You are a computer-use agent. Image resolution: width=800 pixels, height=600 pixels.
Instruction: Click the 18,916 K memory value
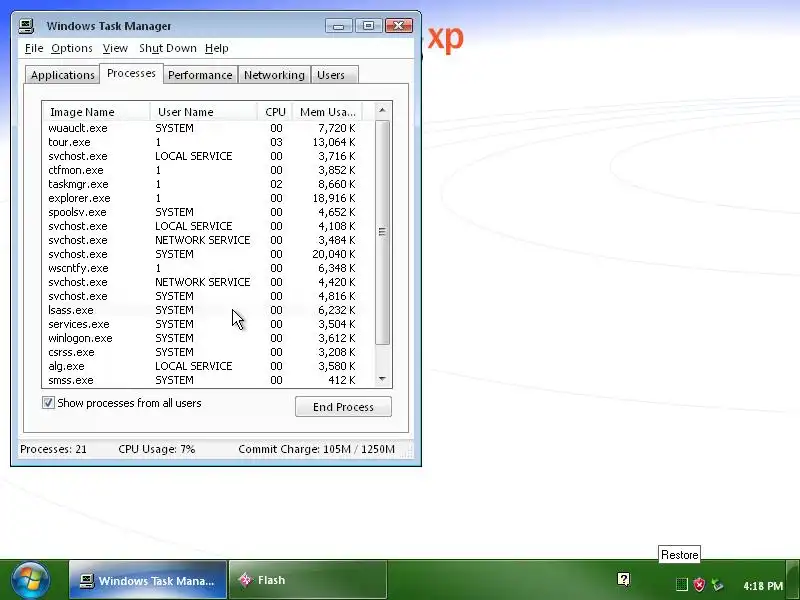coord(334,198)
